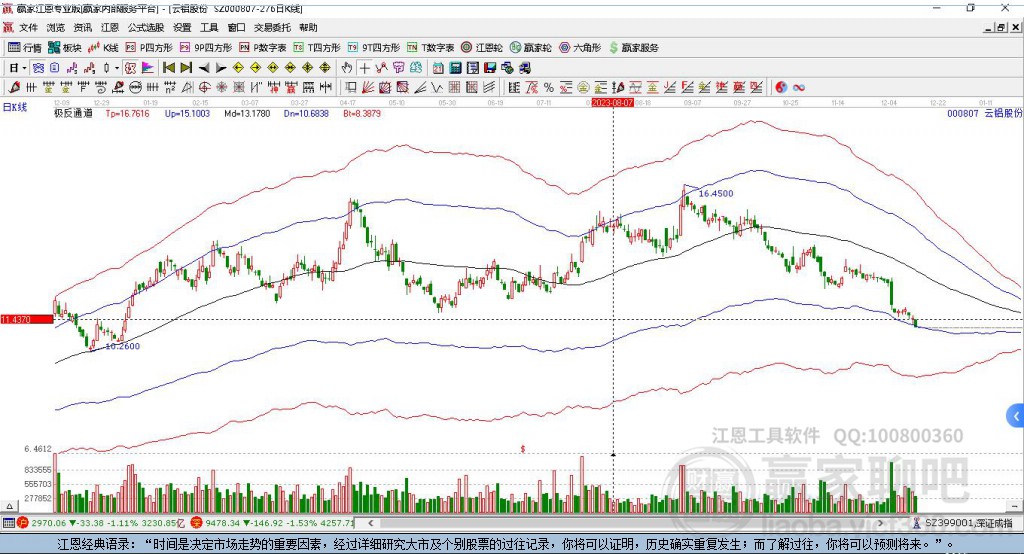The width and height of the screenshot is (1024, 554).
Task: Click the 极反通道 indicator name
Action: click(x=73, y=113)
